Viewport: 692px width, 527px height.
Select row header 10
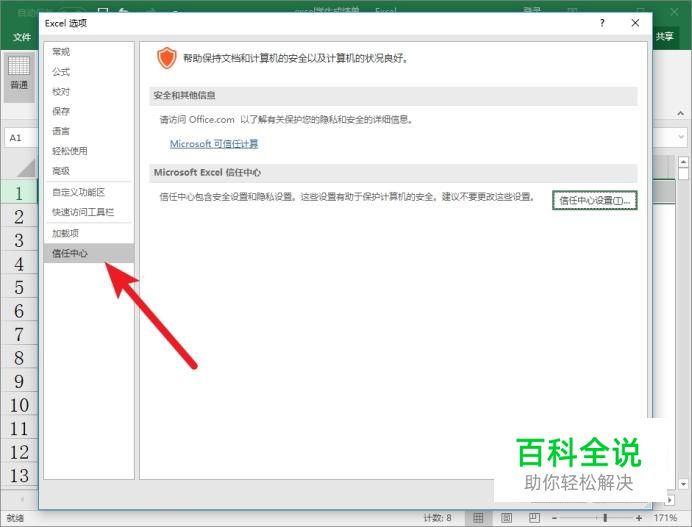click(19, 405)
